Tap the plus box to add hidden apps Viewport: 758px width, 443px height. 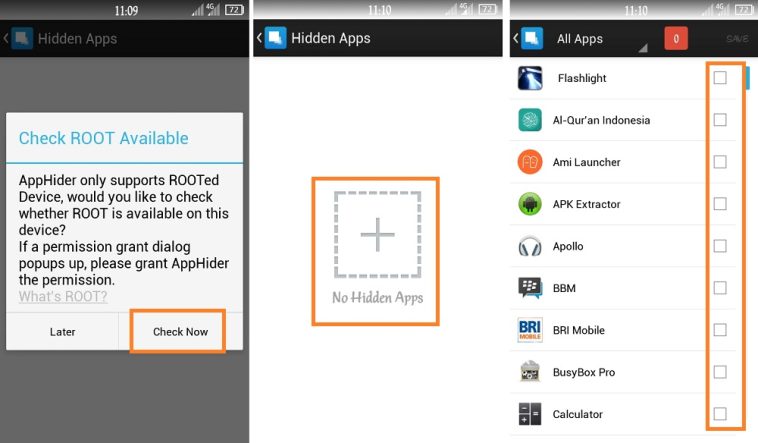click(x=377, y=235)
